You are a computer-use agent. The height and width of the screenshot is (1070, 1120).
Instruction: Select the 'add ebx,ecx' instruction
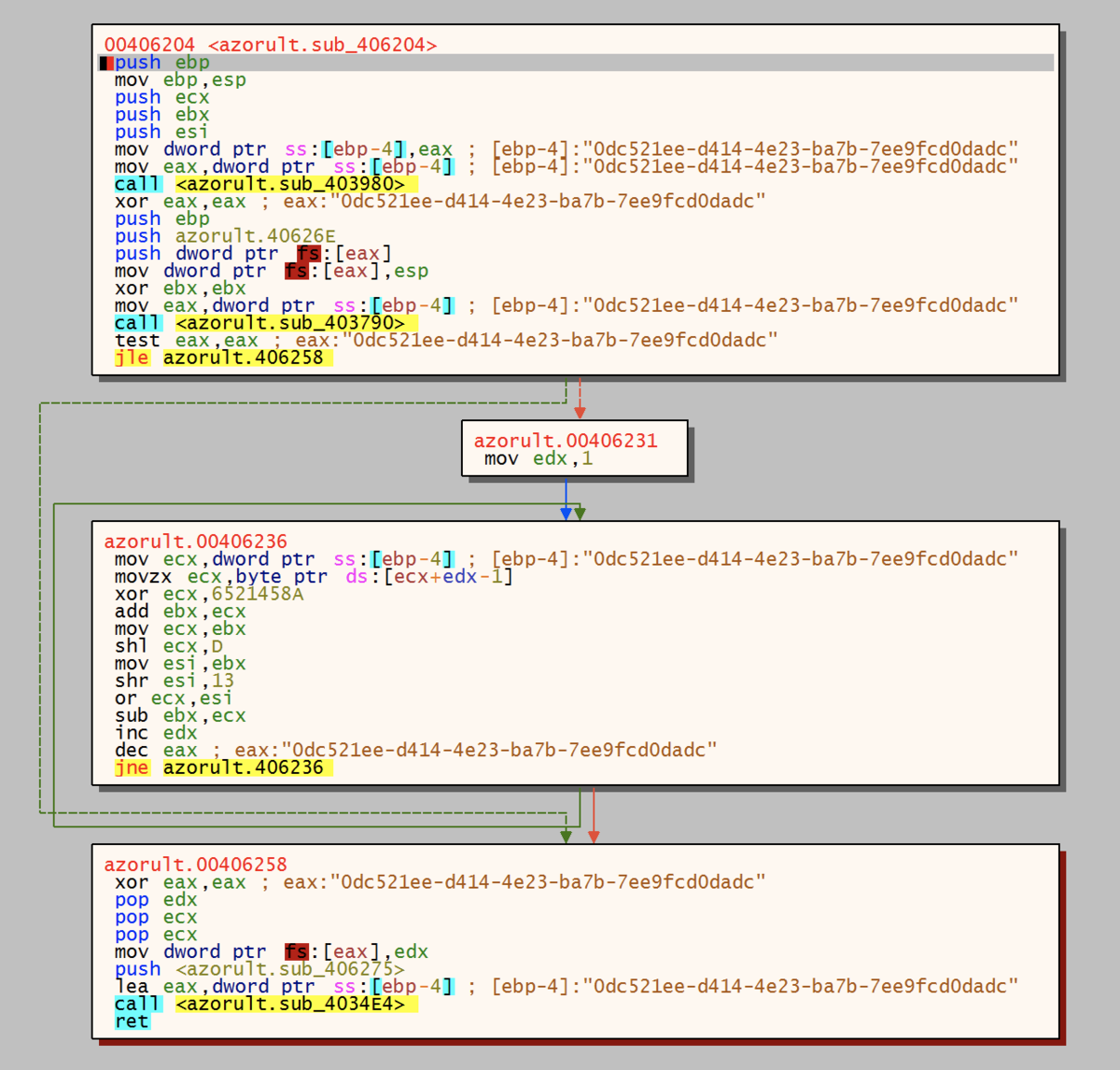(x=180, y=612)
